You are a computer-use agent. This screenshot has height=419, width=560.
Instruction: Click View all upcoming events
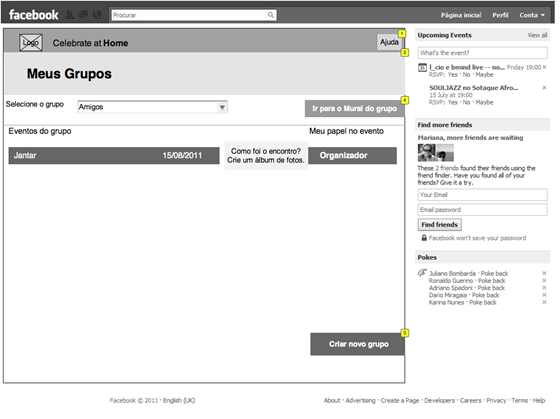pyautogui.click(x=537, y=35)
